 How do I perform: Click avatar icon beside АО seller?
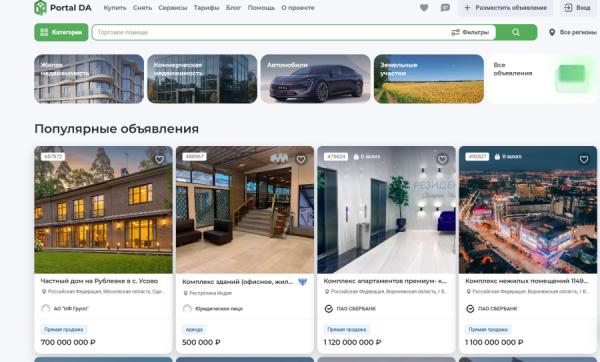tap(46, 308)
